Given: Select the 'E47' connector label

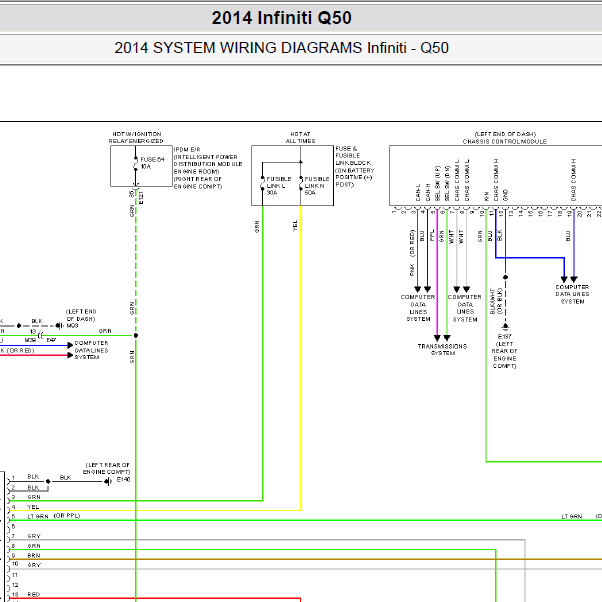Looking at the screenshot, I should [x=51, y=340].
